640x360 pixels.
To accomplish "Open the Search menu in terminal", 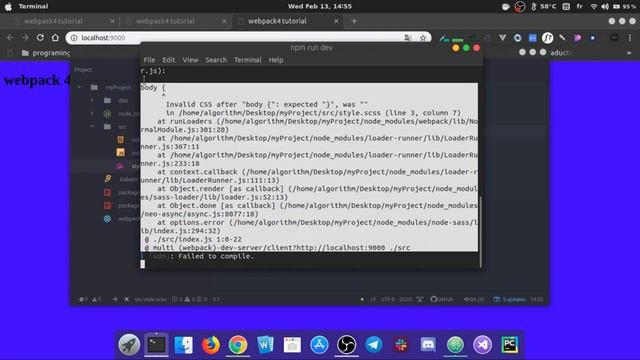I will point(216,60).
